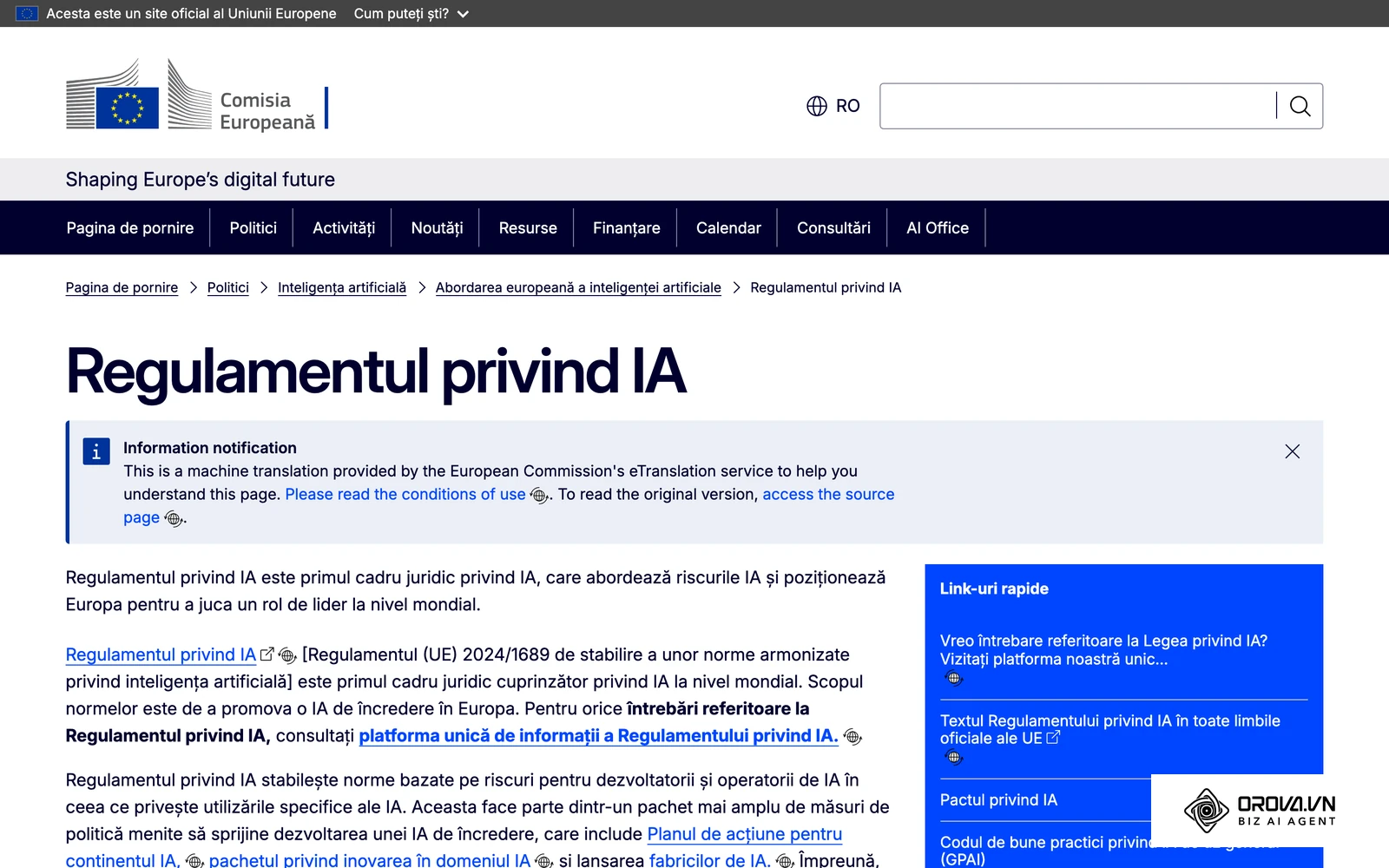Click 'Politici' breadcrumb link
1389x868 pixels.
point(227,287)
